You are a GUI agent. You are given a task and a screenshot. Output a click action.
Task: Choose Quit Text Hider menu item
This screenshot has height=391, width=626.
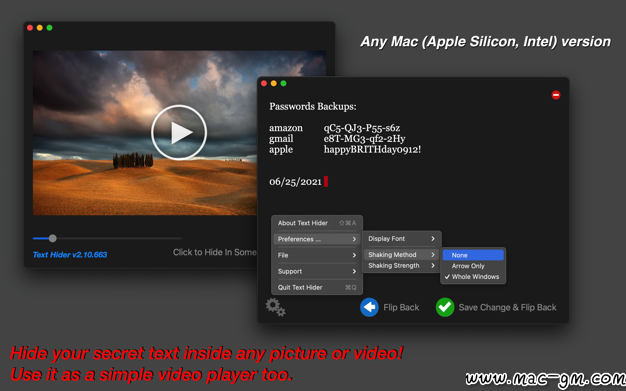click(317, 287)
